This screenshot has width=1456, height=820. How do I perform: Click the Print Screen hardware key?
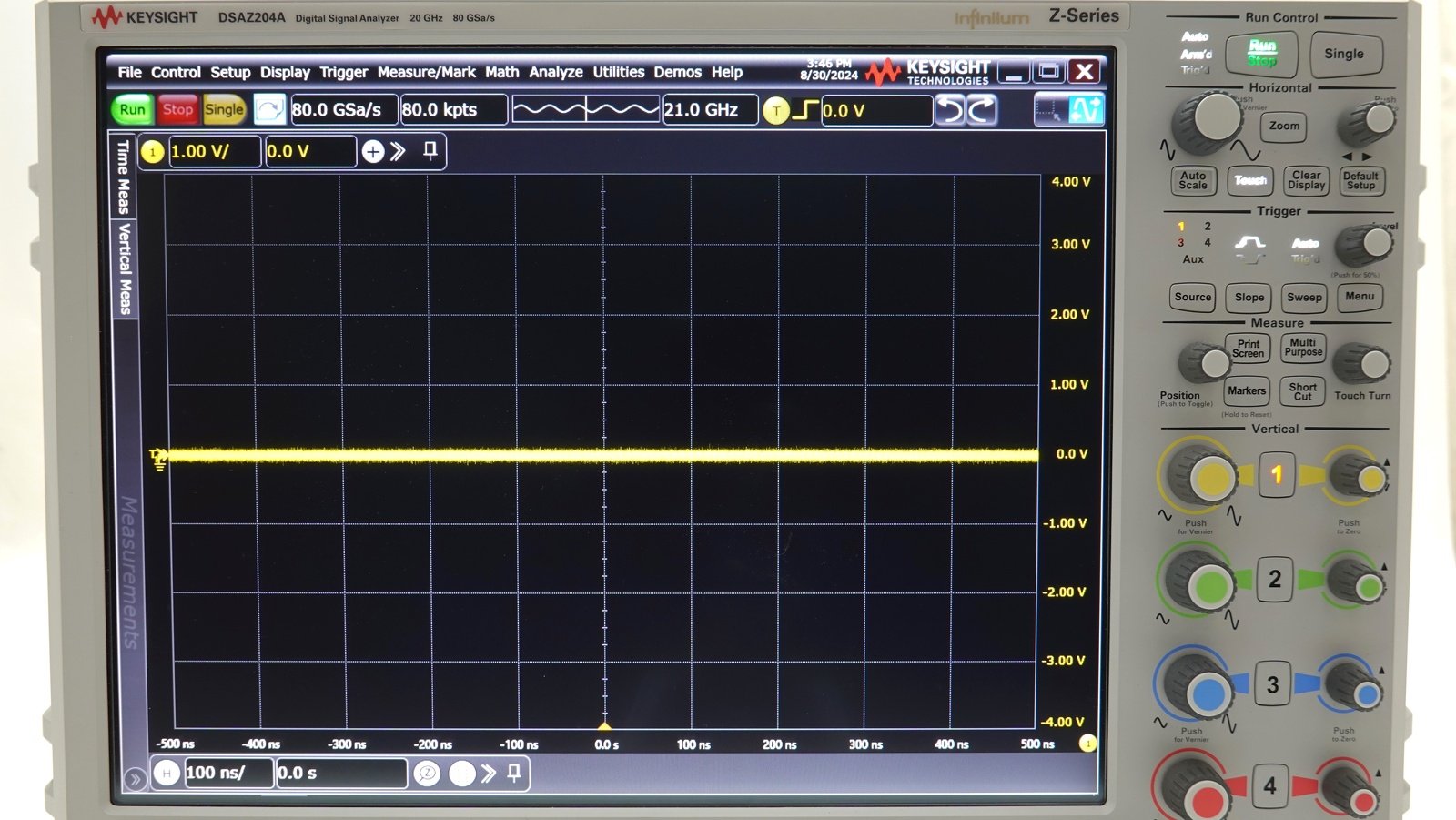(1249, 349)
